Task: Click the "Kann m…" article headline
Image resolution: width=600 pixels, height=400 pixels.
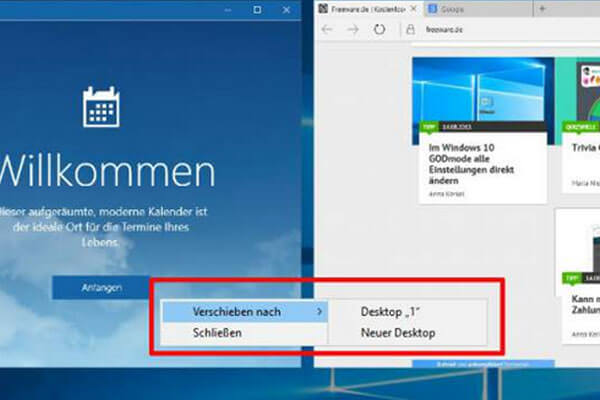Action: [x=585, y=304]
